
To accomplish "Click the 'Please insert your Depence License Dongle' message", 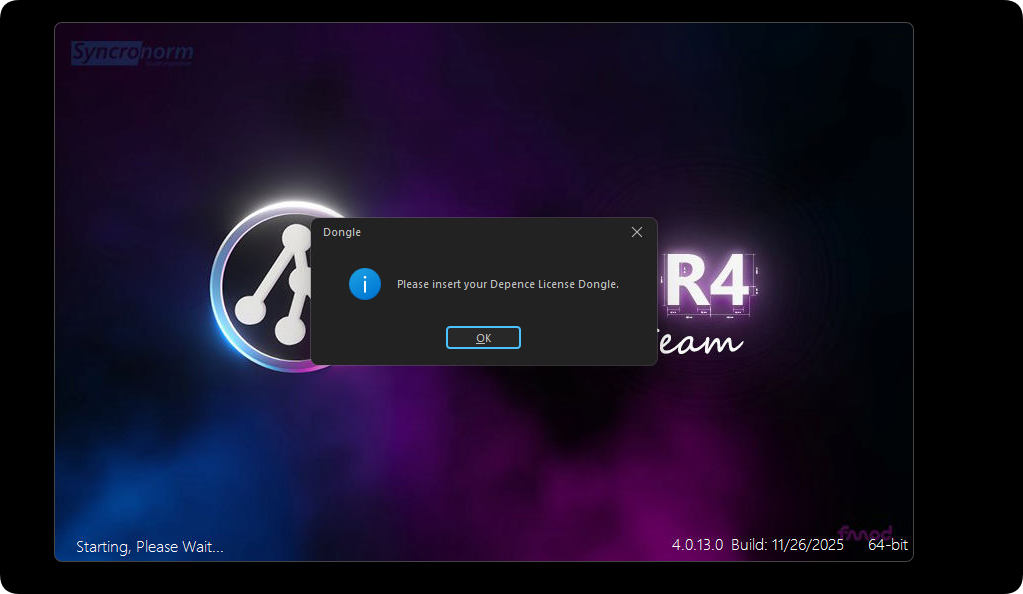I will click(x=507, y=284).
